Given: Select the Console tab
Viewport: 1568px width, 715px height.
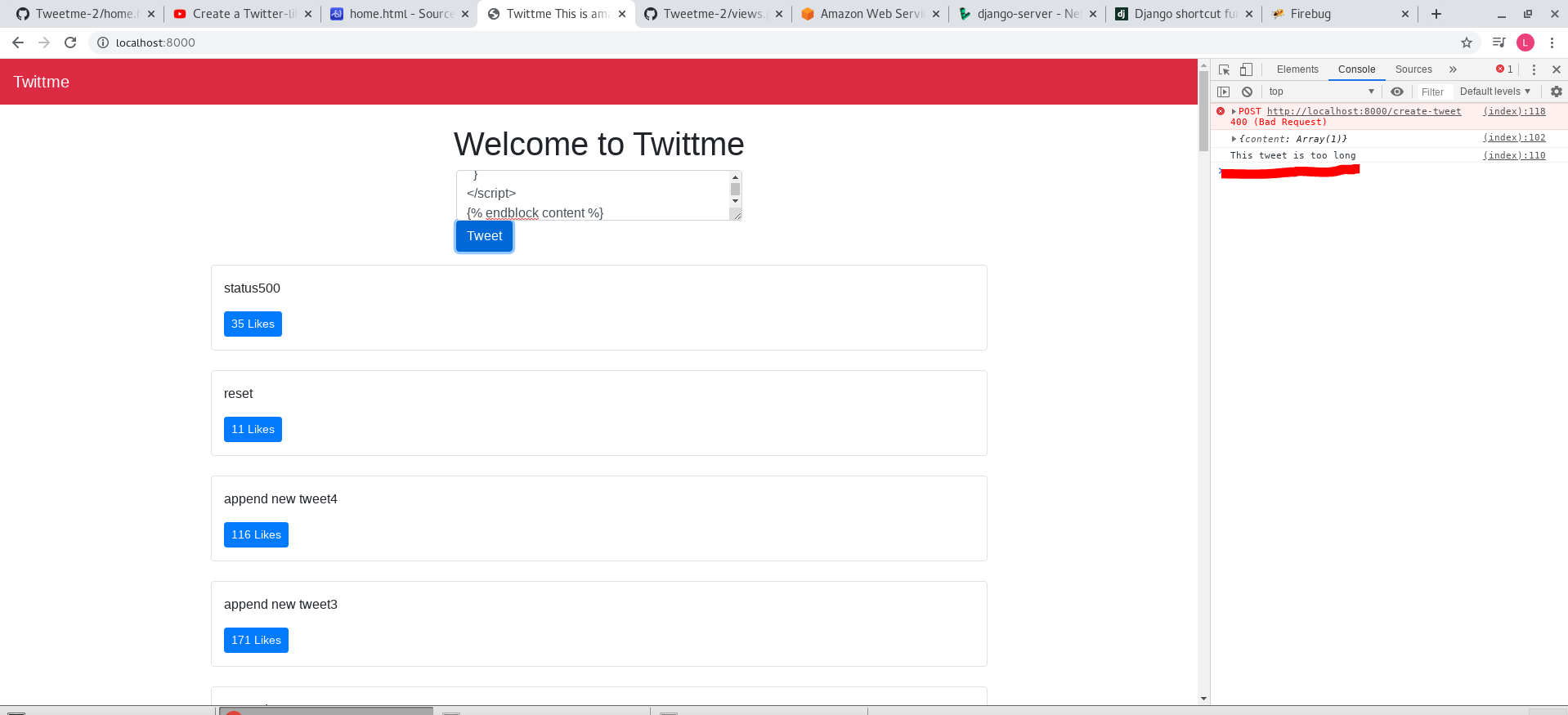Looking at the screenshot, I should pyautogui.click(x=1356, y=69).
